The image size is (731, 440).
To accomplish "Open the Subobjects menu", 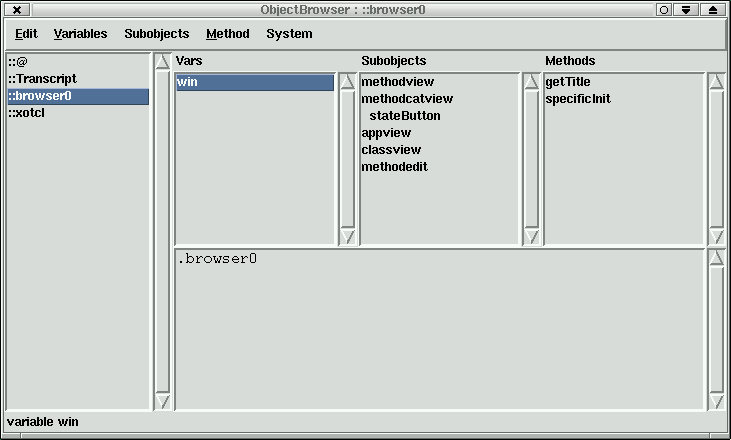I will pos(157,34).
